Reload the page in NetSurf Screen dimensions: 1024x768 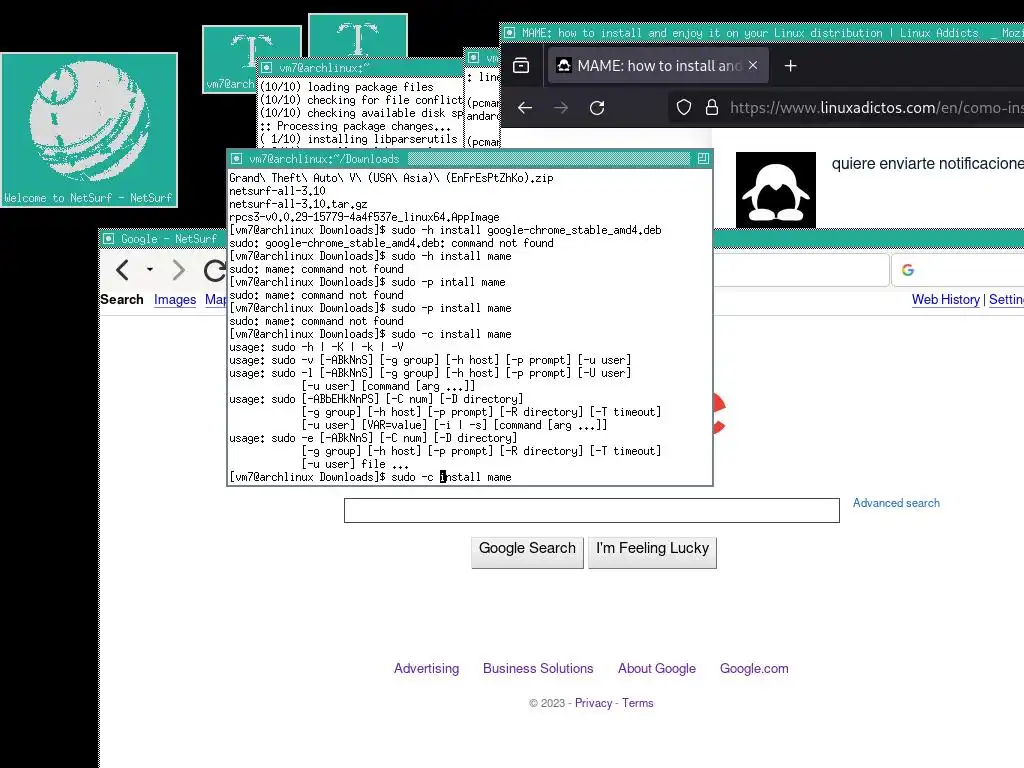pyautogui.click(x=215, y=270)
